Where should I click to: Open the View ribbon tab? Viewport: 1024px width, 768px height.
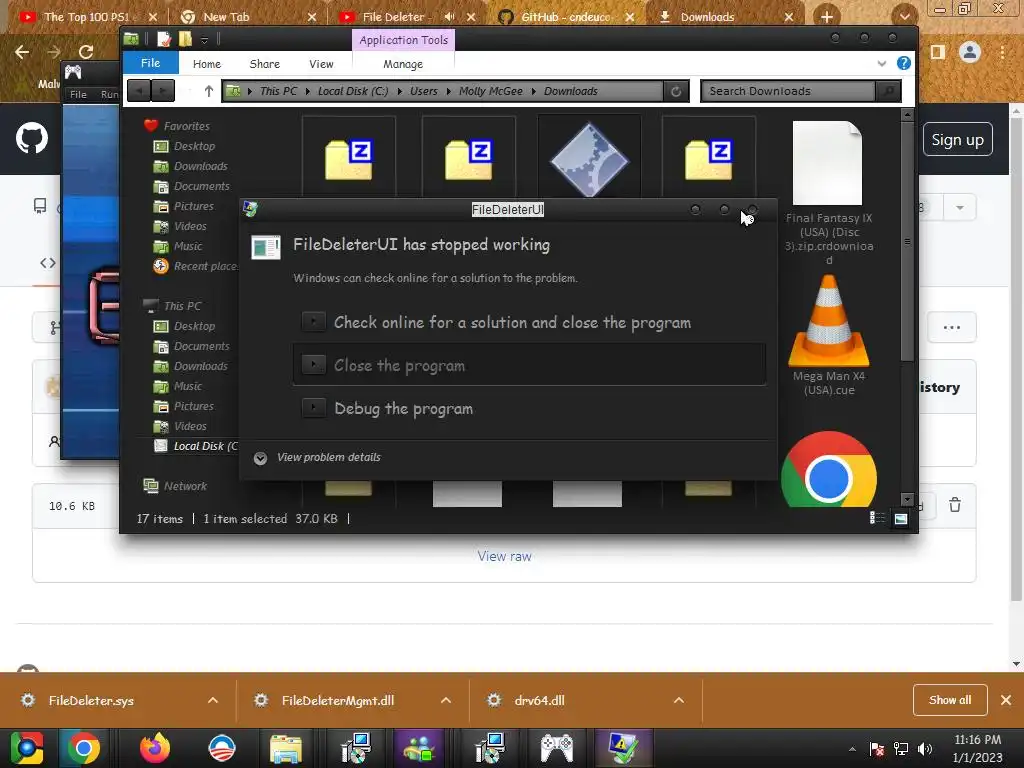pos(321,64)
